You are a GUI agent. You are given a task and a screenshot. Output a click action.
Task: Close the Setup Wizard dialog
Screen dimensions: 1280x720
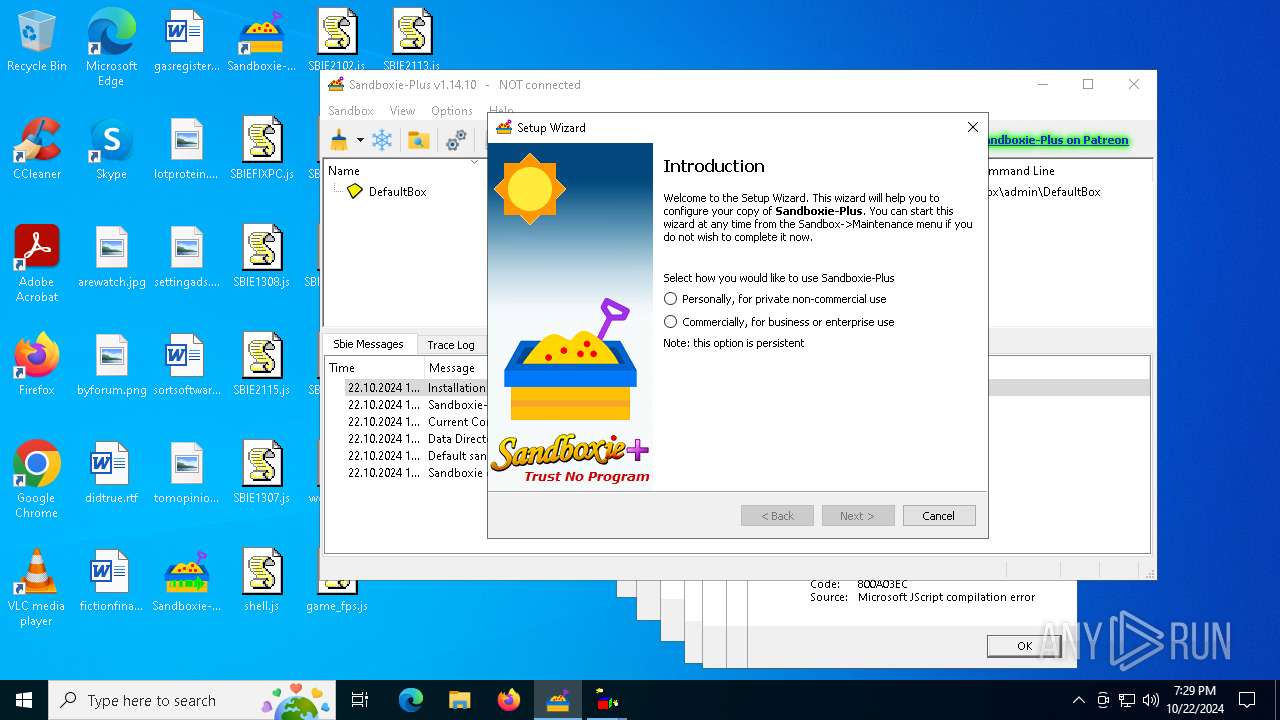point(972,127)
